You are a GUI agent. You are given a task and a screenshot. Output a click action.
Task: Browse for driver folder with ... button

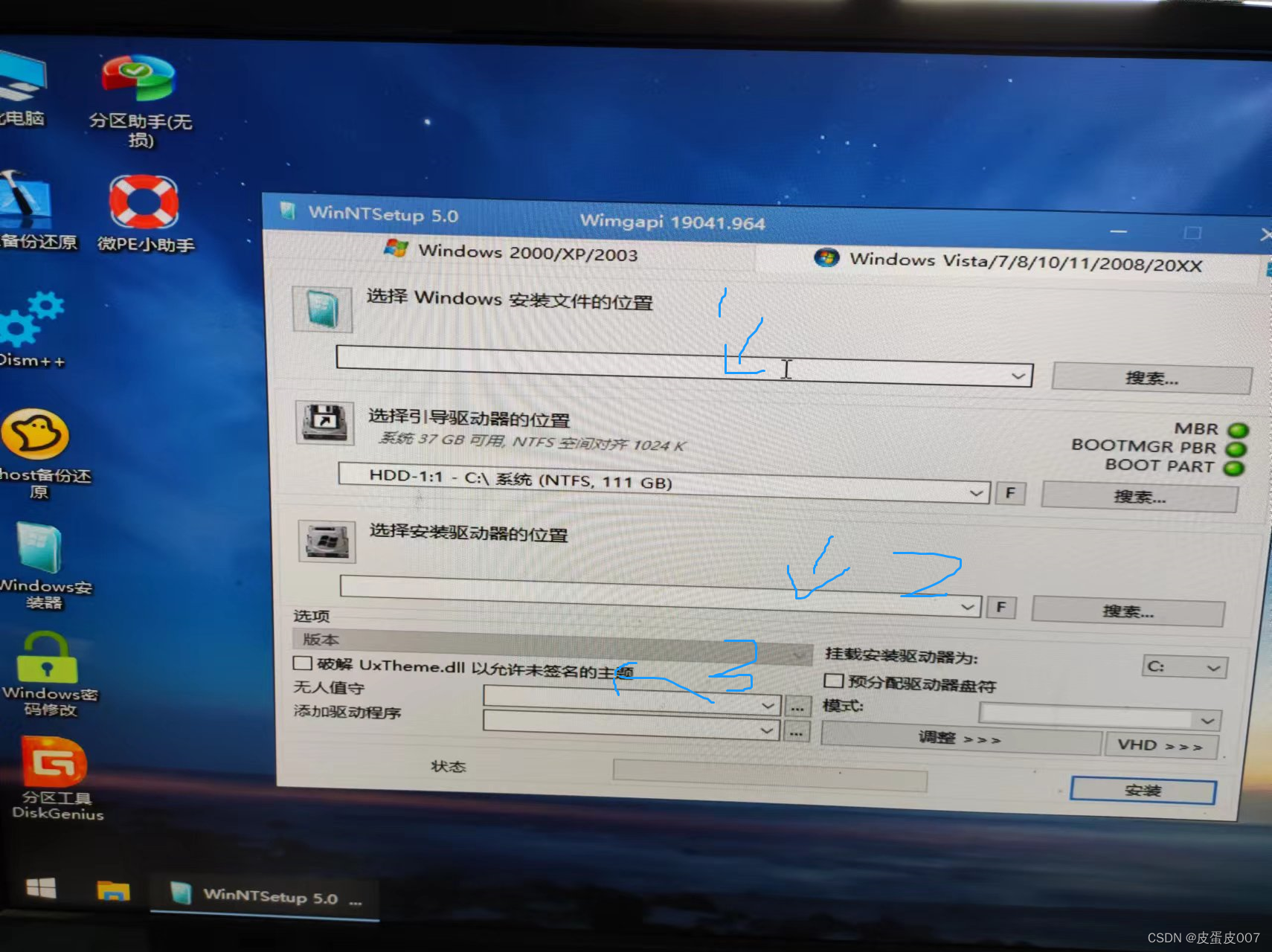[796, 733]
